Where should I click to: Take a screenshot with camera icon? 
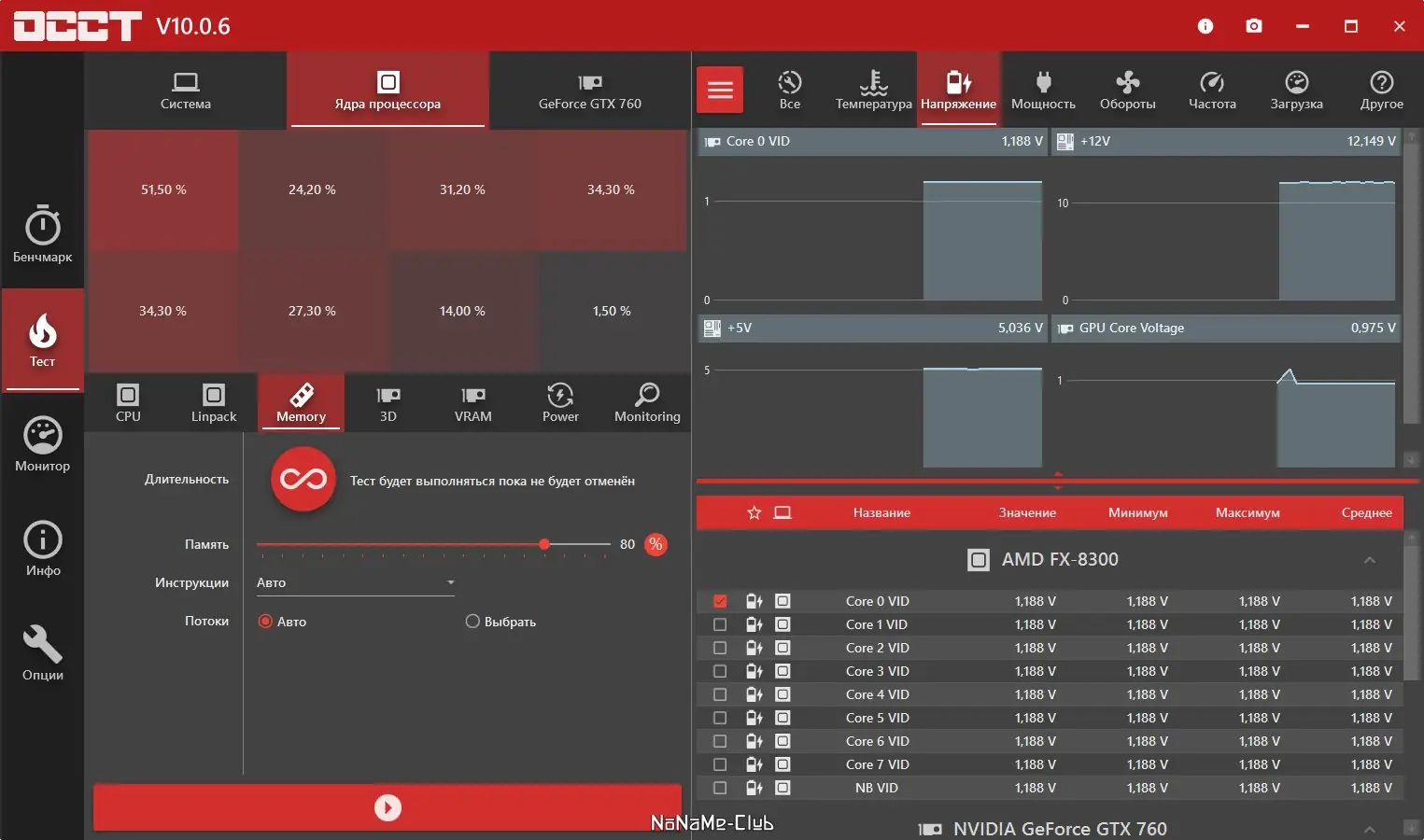coord(1254,26)
